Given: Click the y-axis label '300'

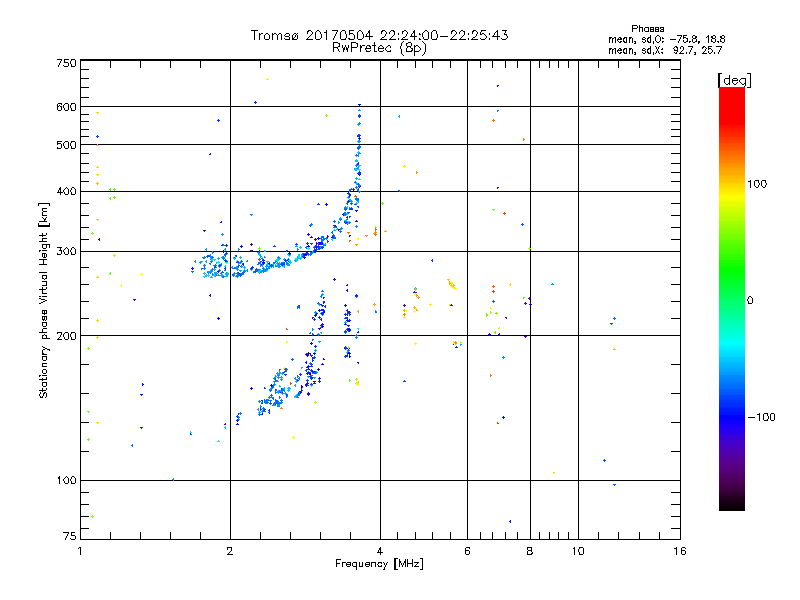Looking at the screenshot, I should 66,251.
